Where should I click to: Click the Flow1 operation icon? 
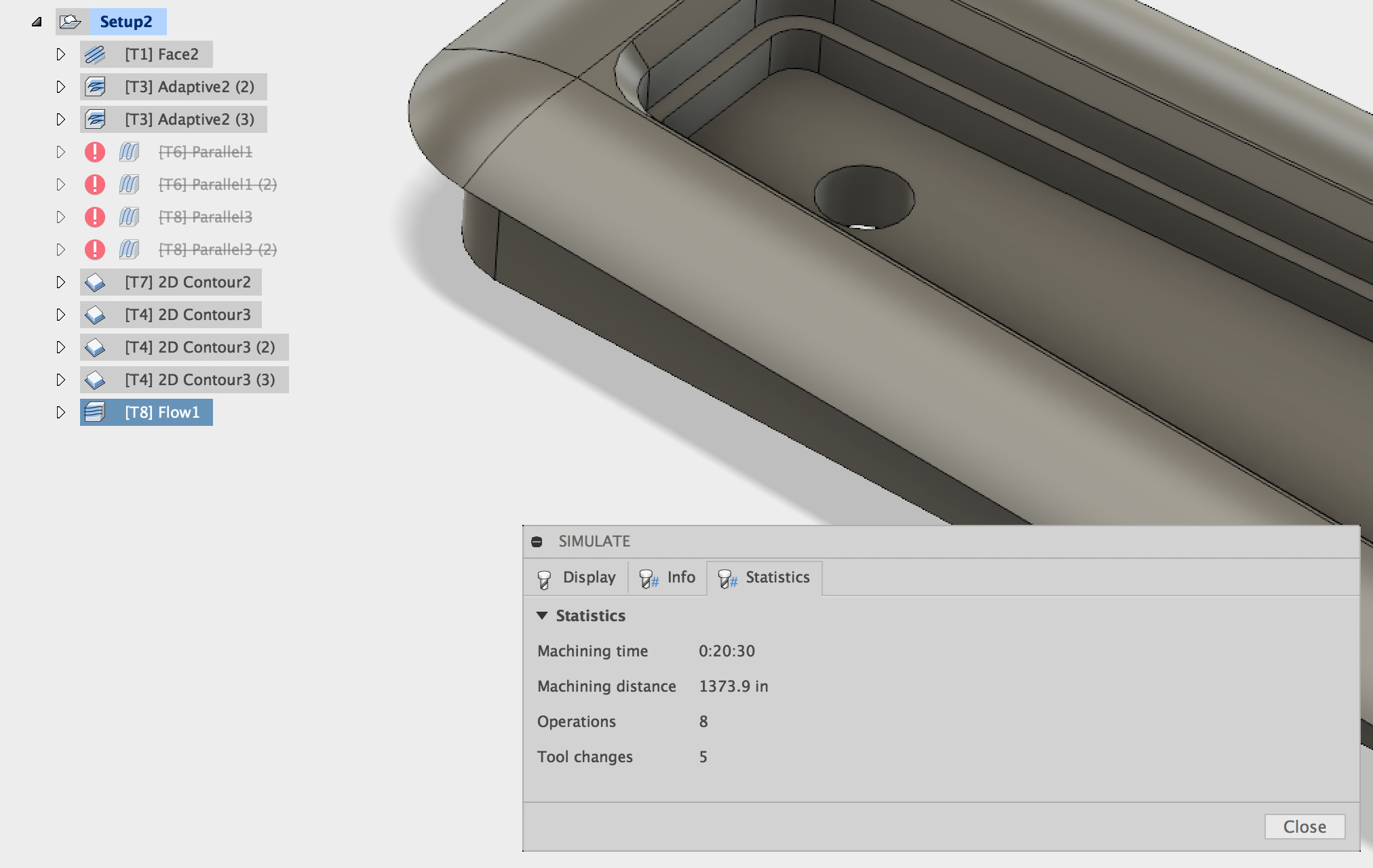tap(95, 412)
